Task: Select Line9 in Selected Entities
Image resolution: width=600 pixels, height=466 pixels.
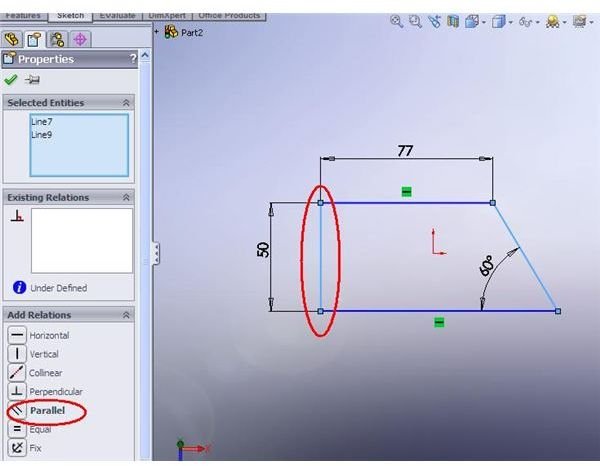Action: (x=42, y=135)
